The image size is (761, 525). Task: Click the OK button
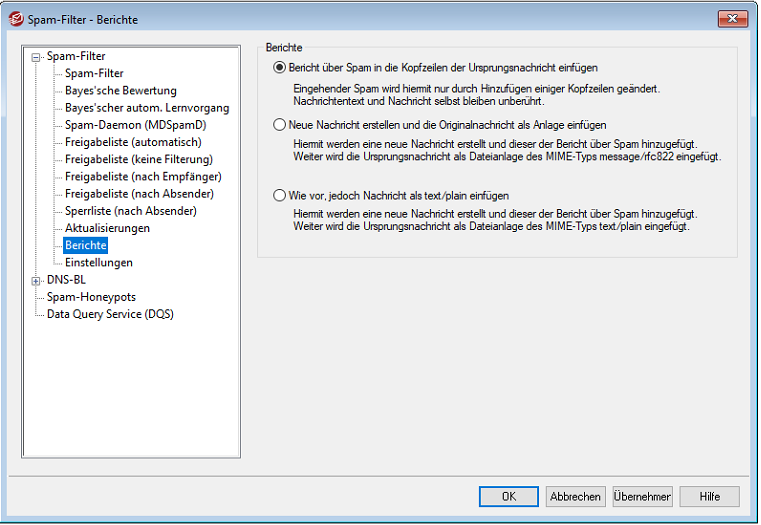pos(508,496)
